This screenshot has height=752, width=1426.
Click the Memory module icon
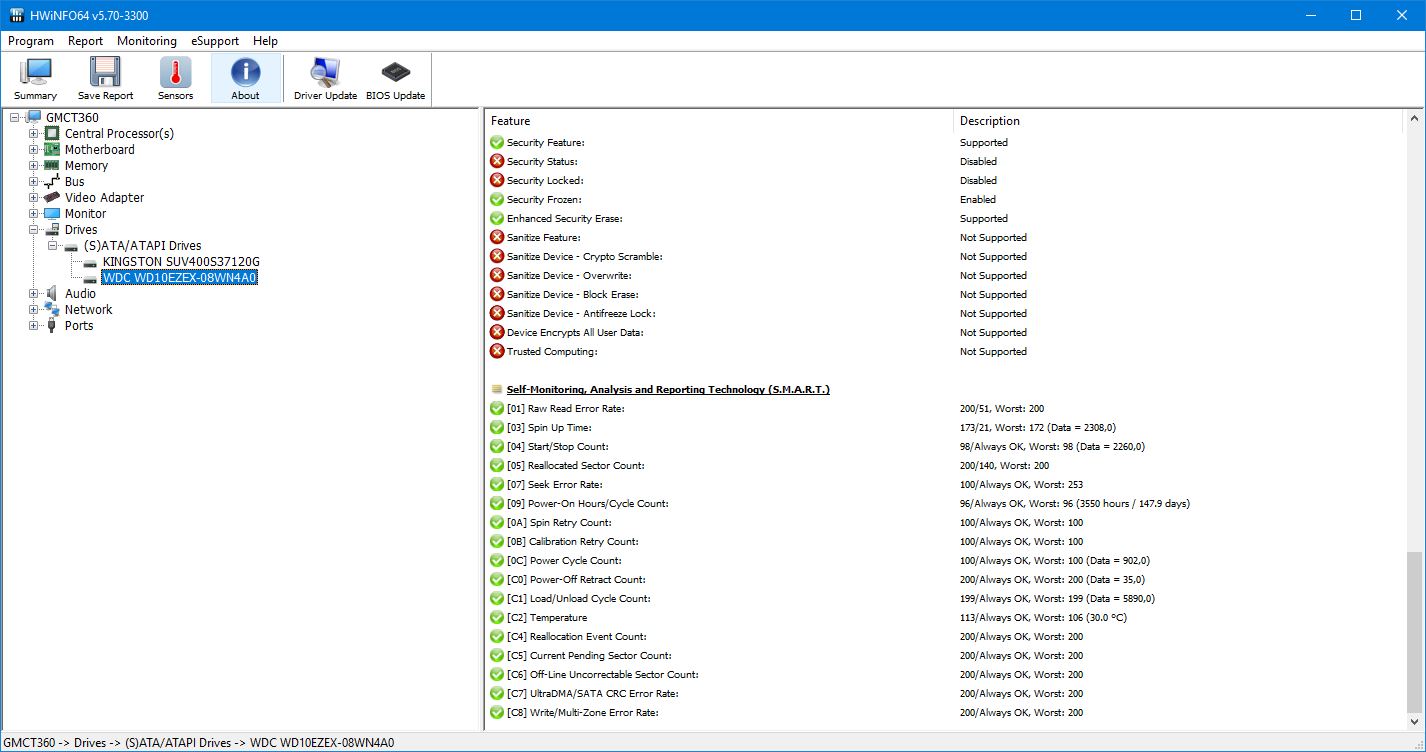[x=53, y=166]
